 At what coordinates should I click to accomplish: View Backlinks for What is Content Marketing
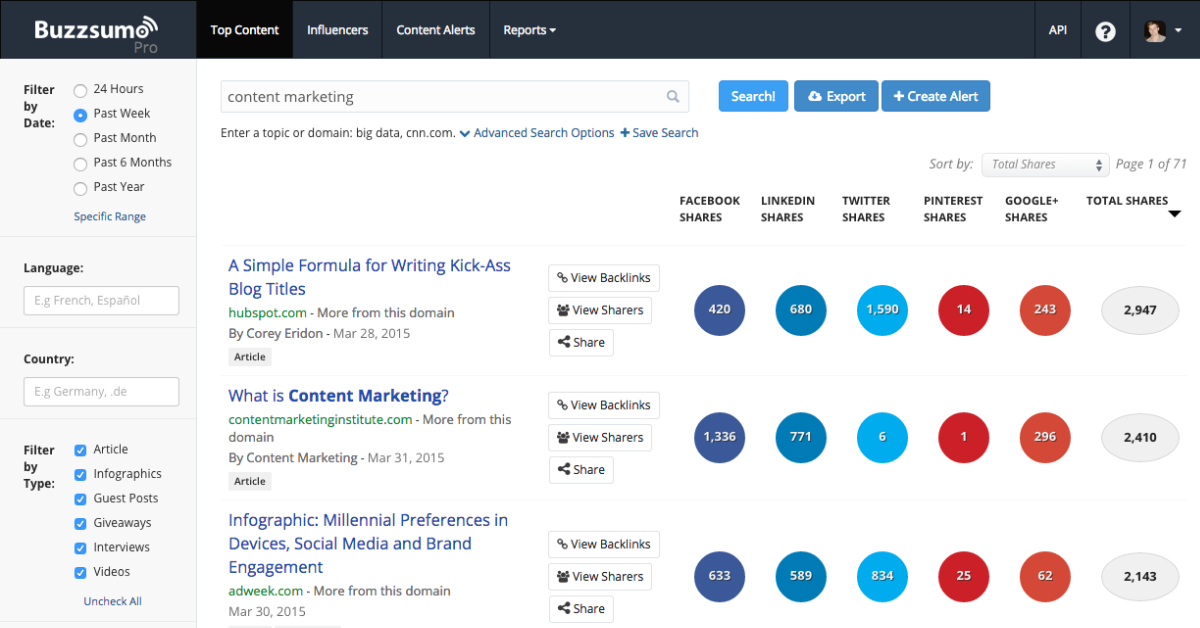(604, 405)
